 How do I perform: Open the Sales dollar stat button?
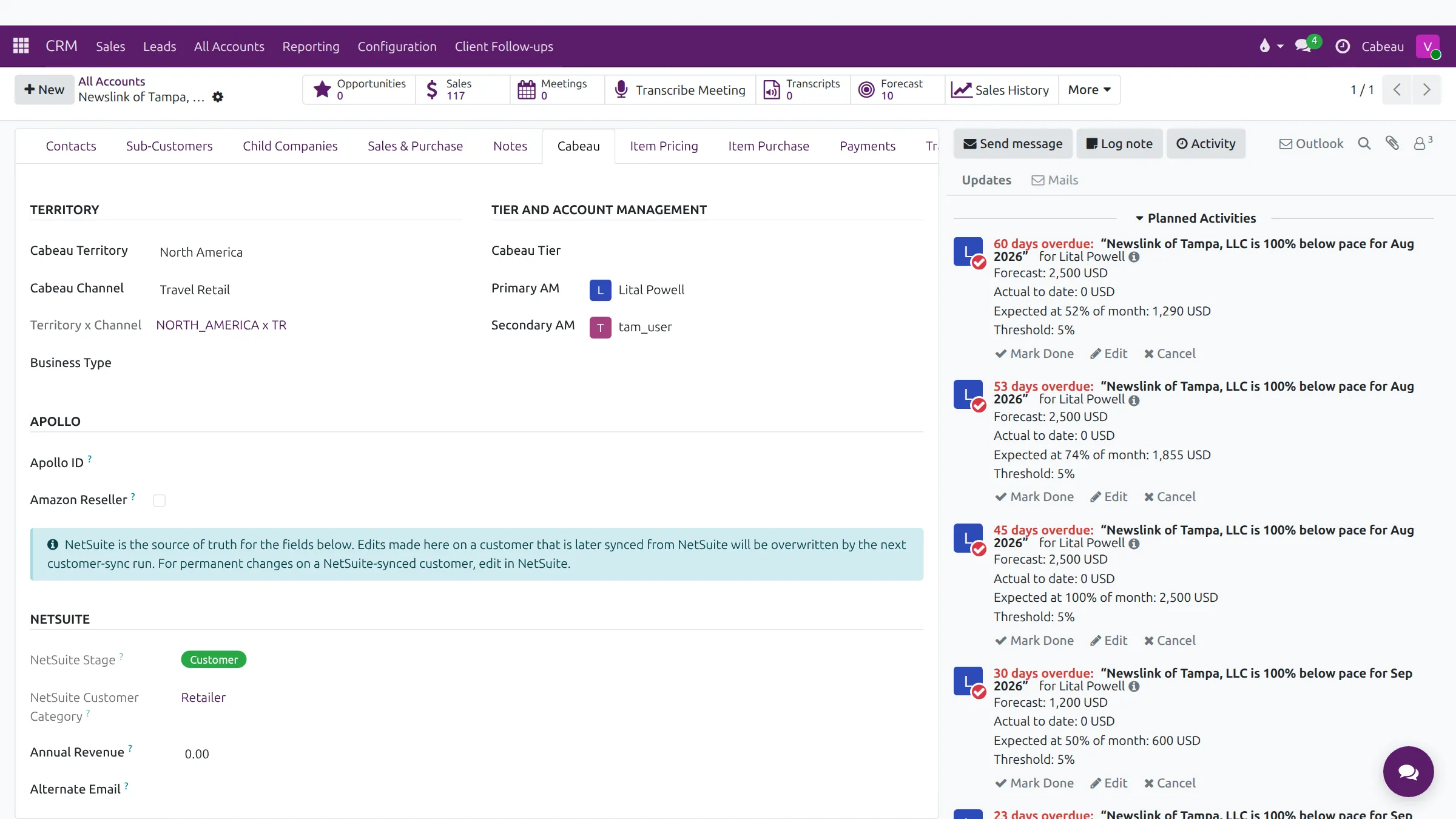tap(462, 90)
